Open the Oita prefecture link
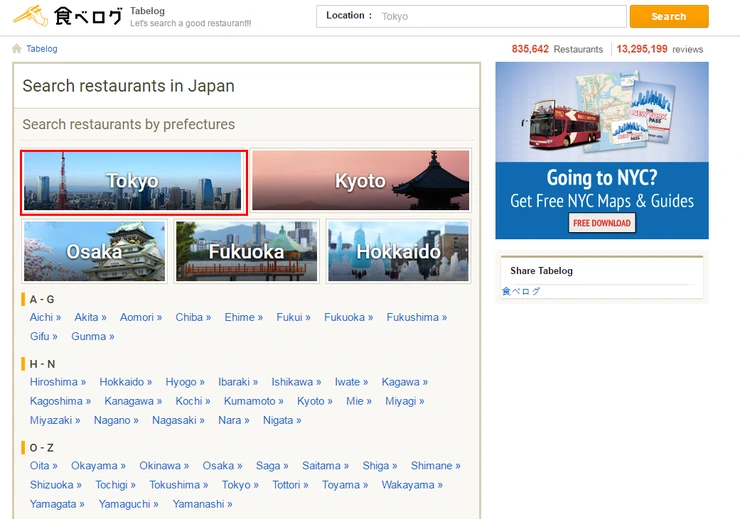Screen dimensions: 740x519 pos(43,466)
